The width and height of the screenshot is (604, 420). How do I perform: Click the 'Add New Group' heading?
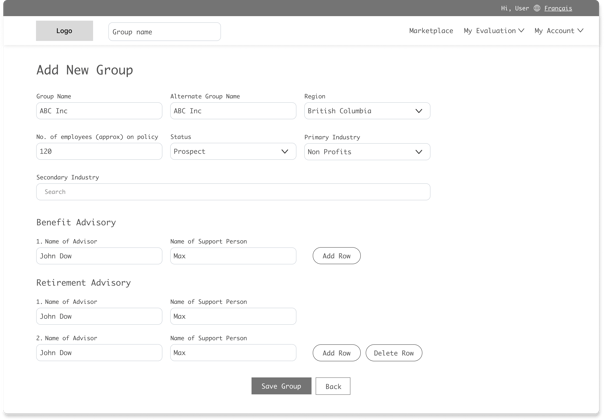85,70
